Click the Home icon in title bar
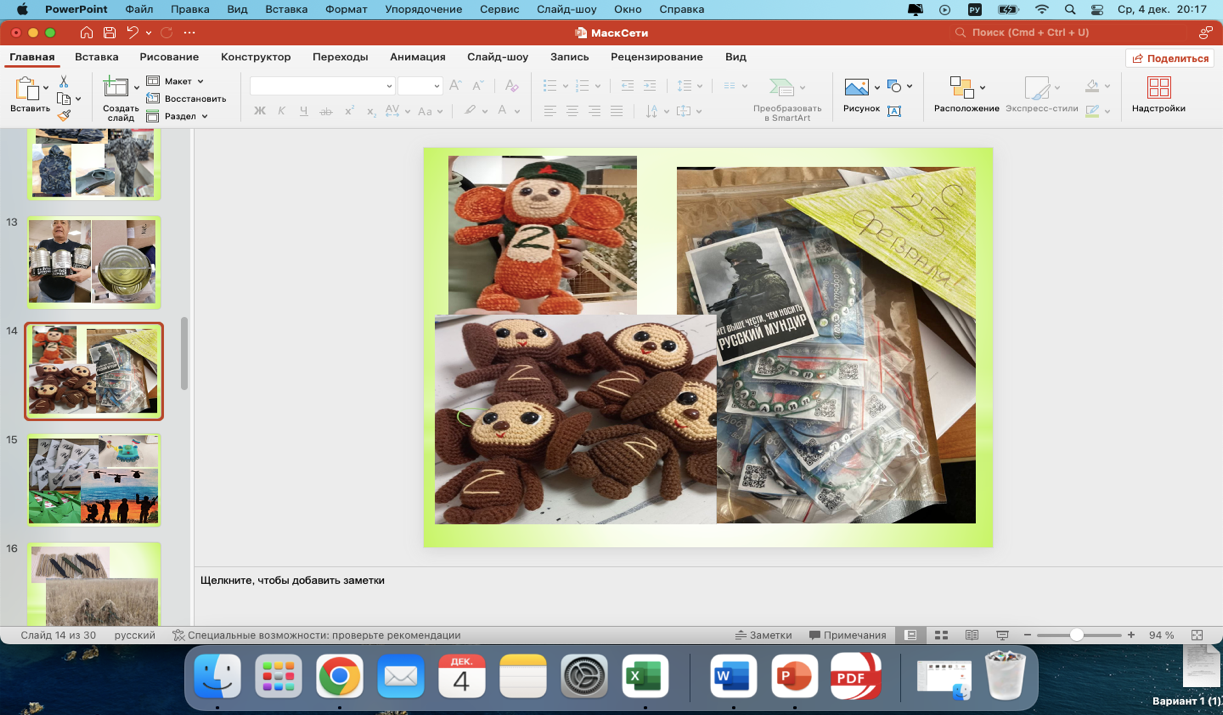Image resolution: width=1223 pixels, height=715 pixels. point(87,32)
